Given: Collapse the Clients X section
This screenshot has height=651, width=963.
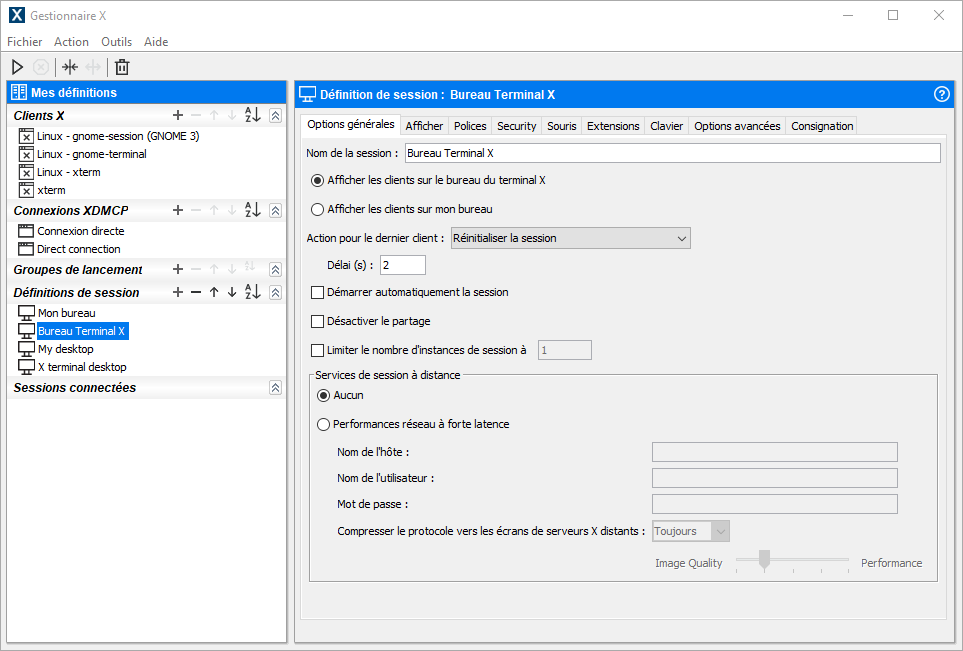Looking at the screenshot, I should tap(276, 116).
